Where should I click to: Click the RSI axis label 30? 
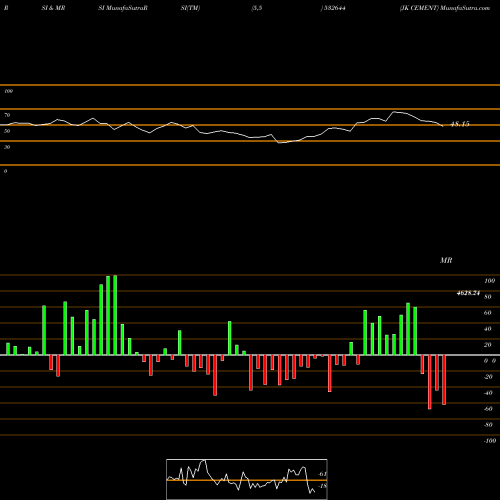[7, 147]
